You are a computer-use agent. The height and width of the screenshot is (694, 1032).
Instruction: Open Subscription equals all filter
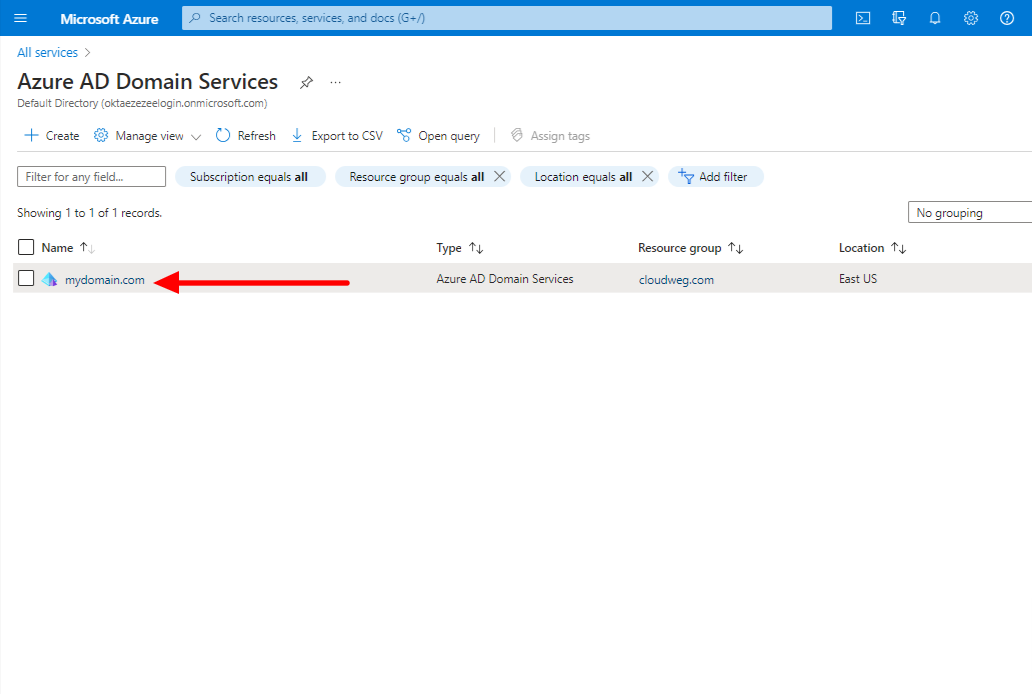(x=250, y=176)
